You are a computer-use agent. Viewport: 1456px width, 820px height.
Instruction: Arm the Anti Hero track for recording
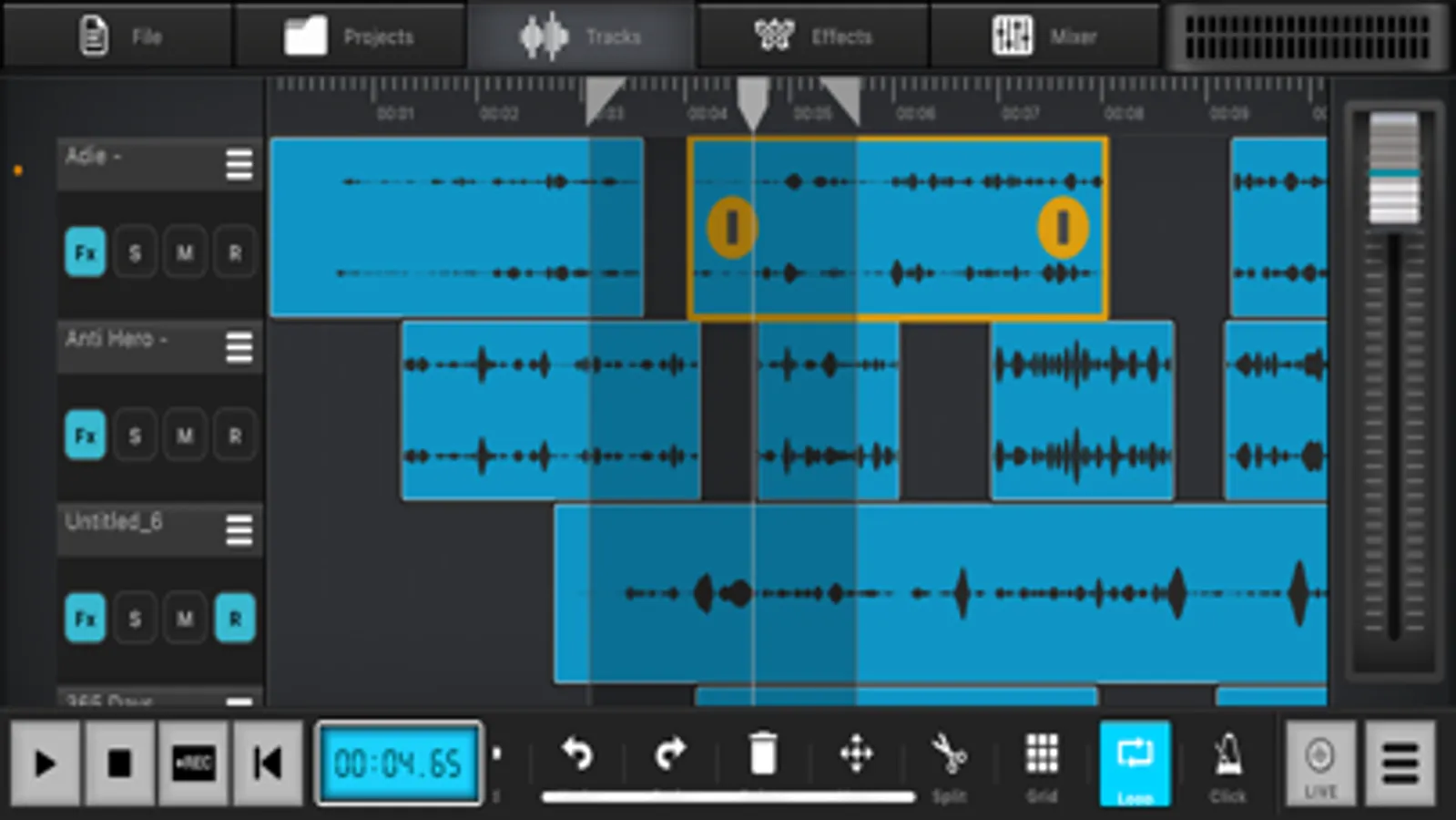[235, 436]
